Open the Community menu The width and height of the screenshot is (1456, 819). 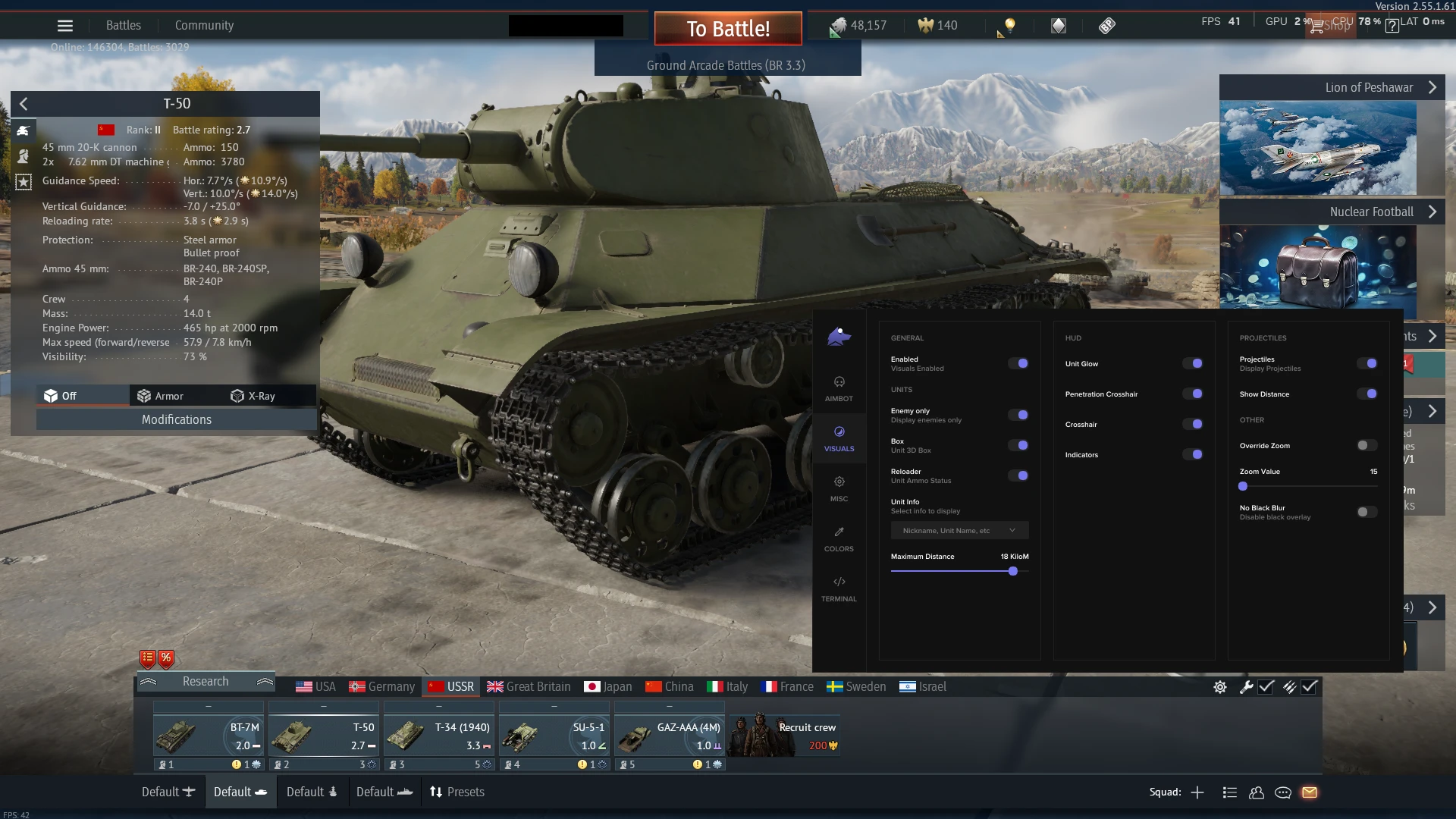coord(204,26)
